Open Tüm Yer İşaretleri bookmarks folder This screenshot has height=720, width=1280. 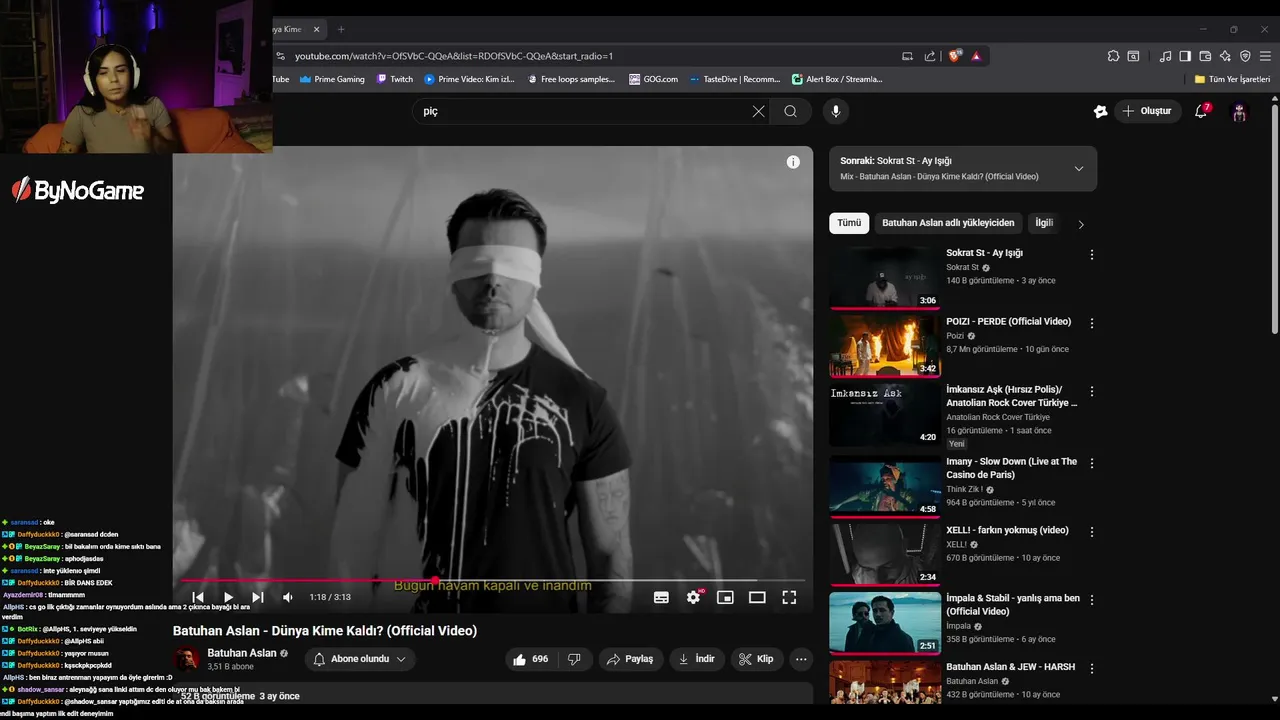[x=1232, y=79]
